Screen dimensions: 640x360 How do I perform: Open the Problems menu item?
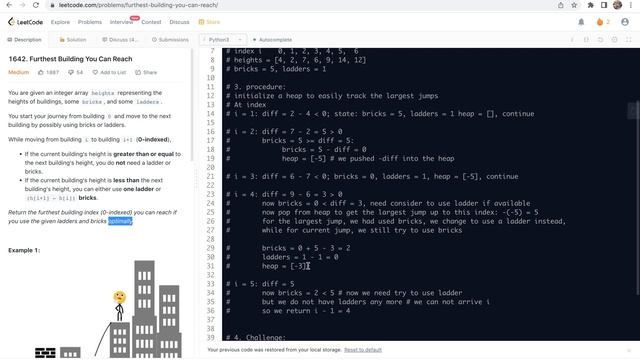click(x=90, y=22)
